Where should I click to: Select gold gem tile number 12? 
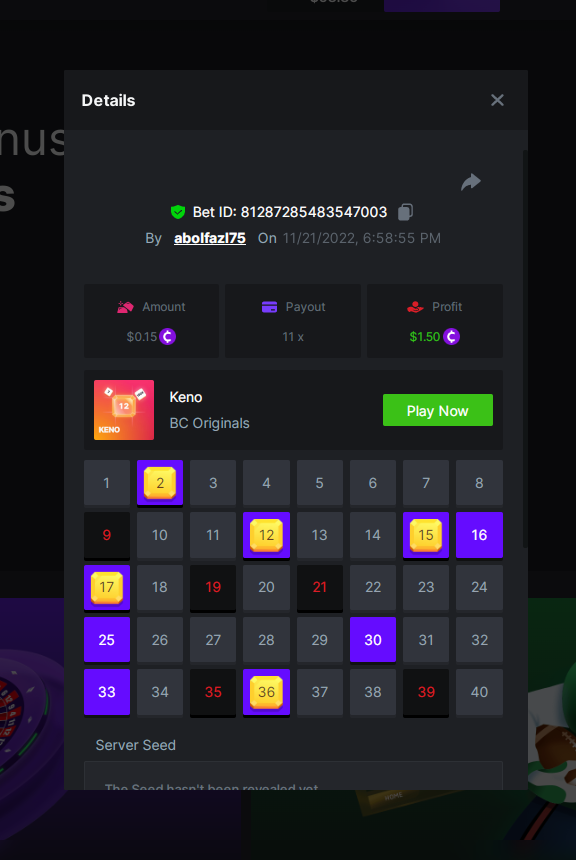(x=266, y=535)
